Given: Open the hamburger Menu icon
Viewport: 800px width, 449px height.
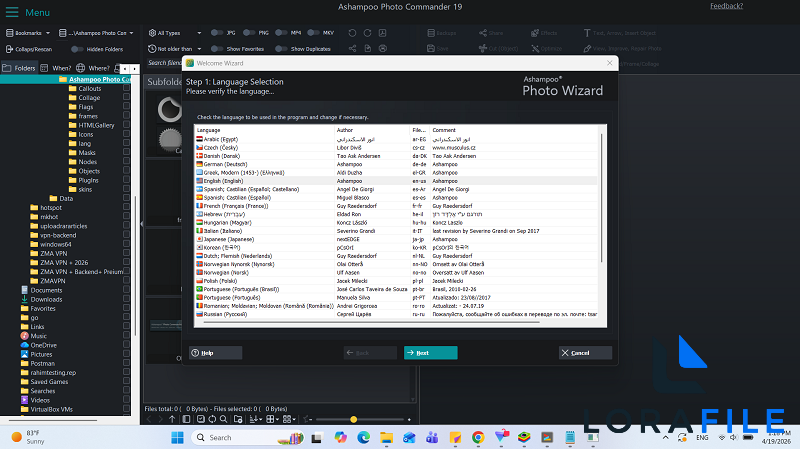Looking at the screenshot, I should (x=12, y=12).
